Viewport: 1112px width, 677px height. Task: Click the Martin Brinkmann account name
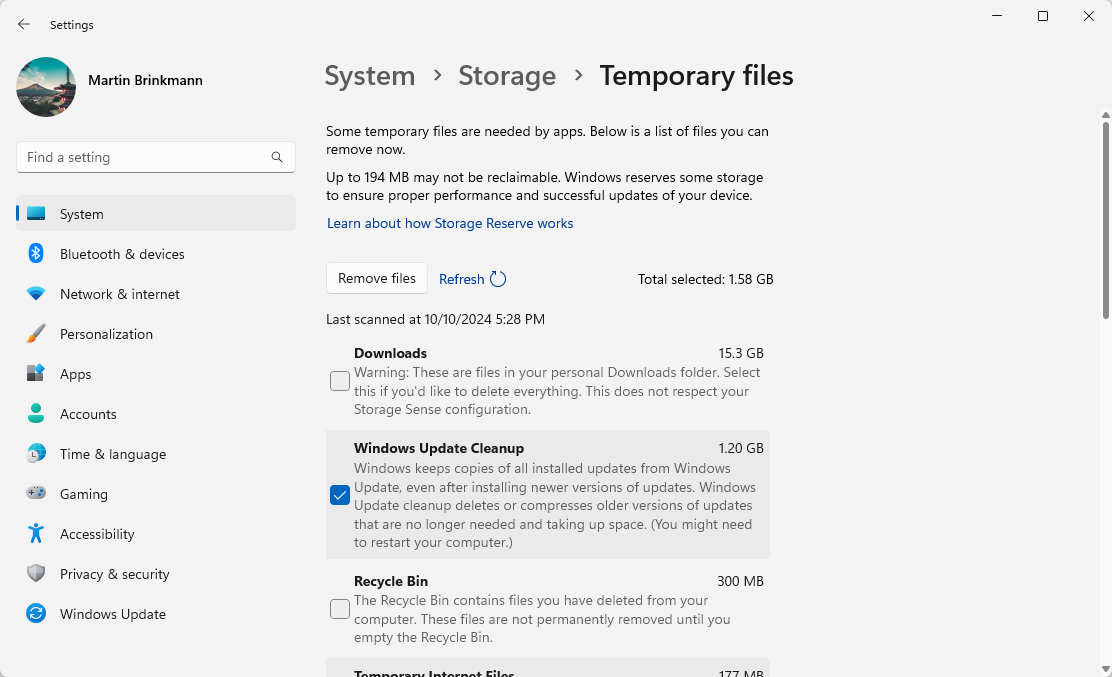click(x=145, y=80)
